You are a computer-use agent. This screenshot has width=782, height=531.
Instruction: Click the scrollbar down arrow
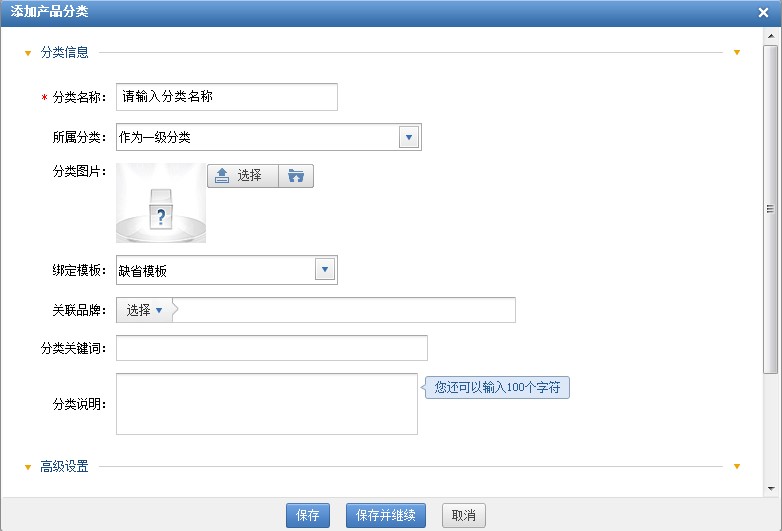(x=771, y=488)
